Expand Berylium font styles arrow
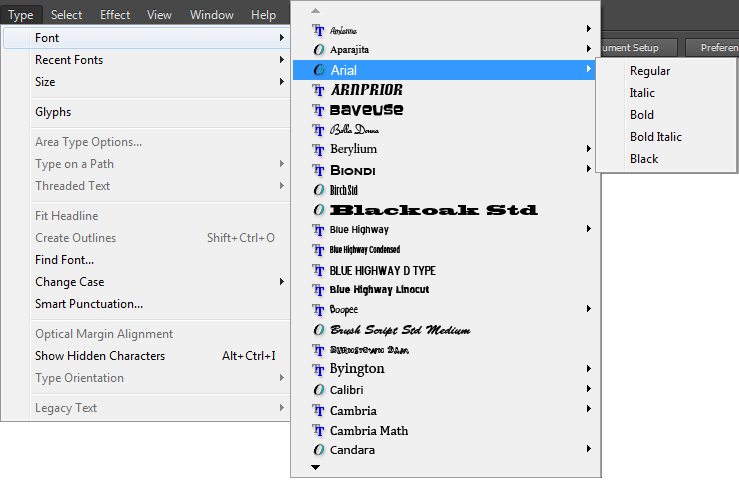Viewport: 739px width, 480px height. coord(589,149)
